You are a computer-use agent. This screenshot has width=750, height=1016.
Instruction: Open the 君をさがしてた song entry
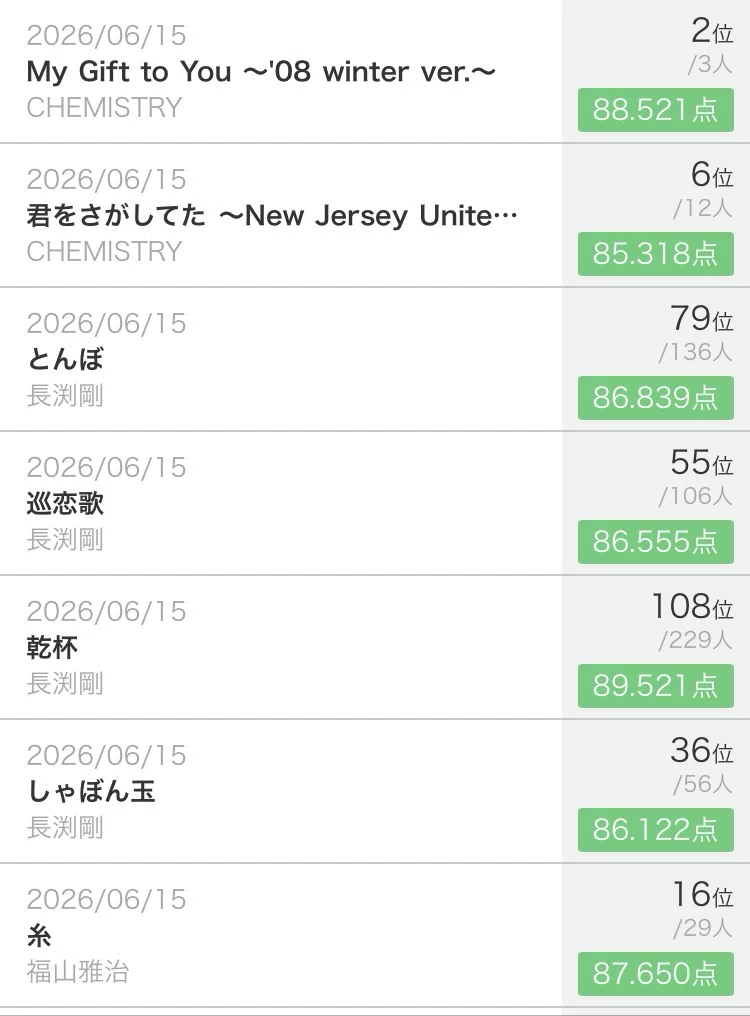375,215
